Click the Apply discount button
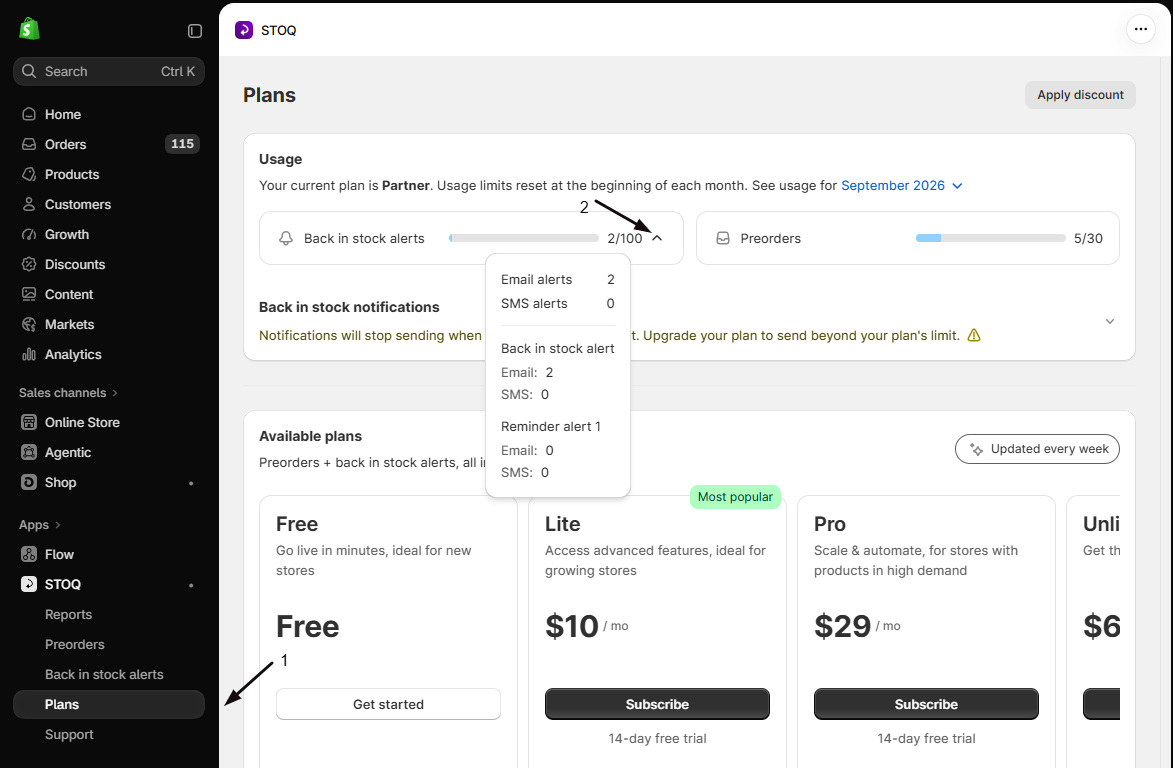 pos(1079,95)
